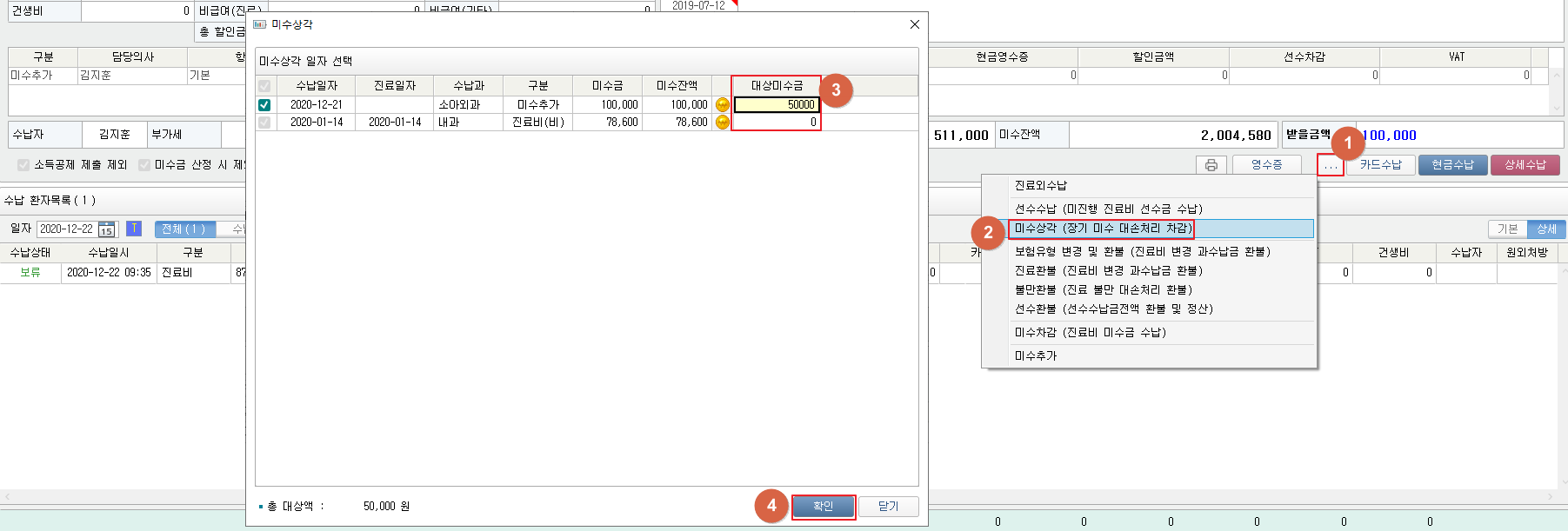This screenshot has width=1568, height=531.
Task: Click the 닫기 button in dialog
Action: [x=888, y=507]
